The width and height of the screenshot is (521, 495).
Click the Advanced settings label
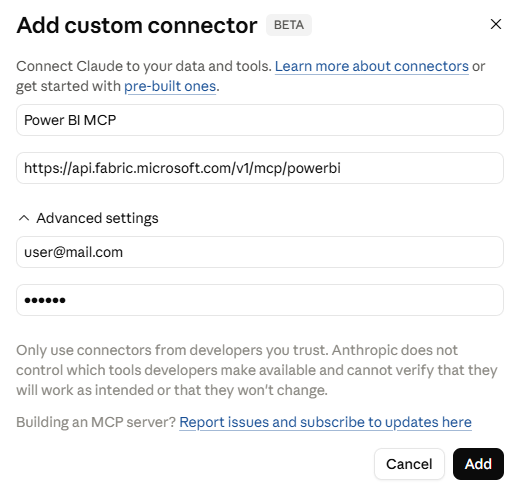97,218
